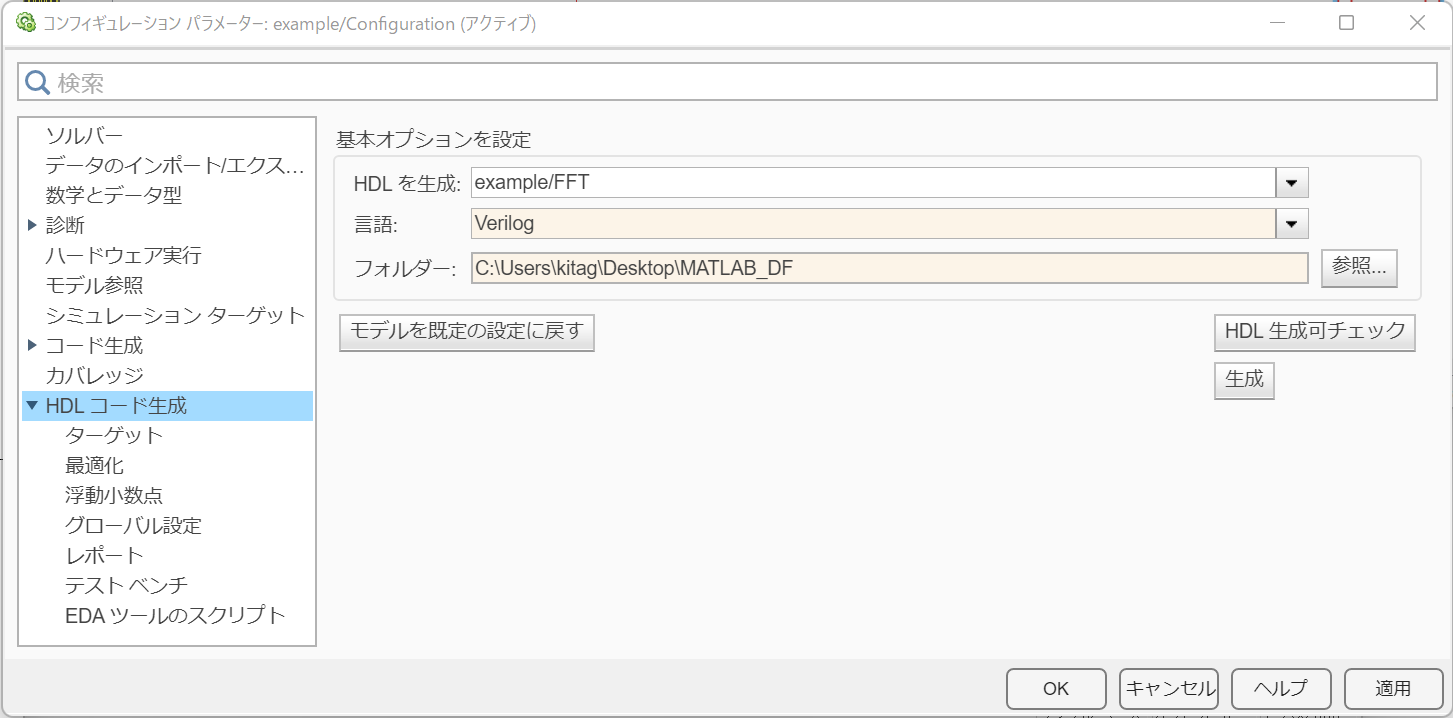1453x718 pixels.
Task: Click the フォルダー path input field
Action: [x=888, y=268]
